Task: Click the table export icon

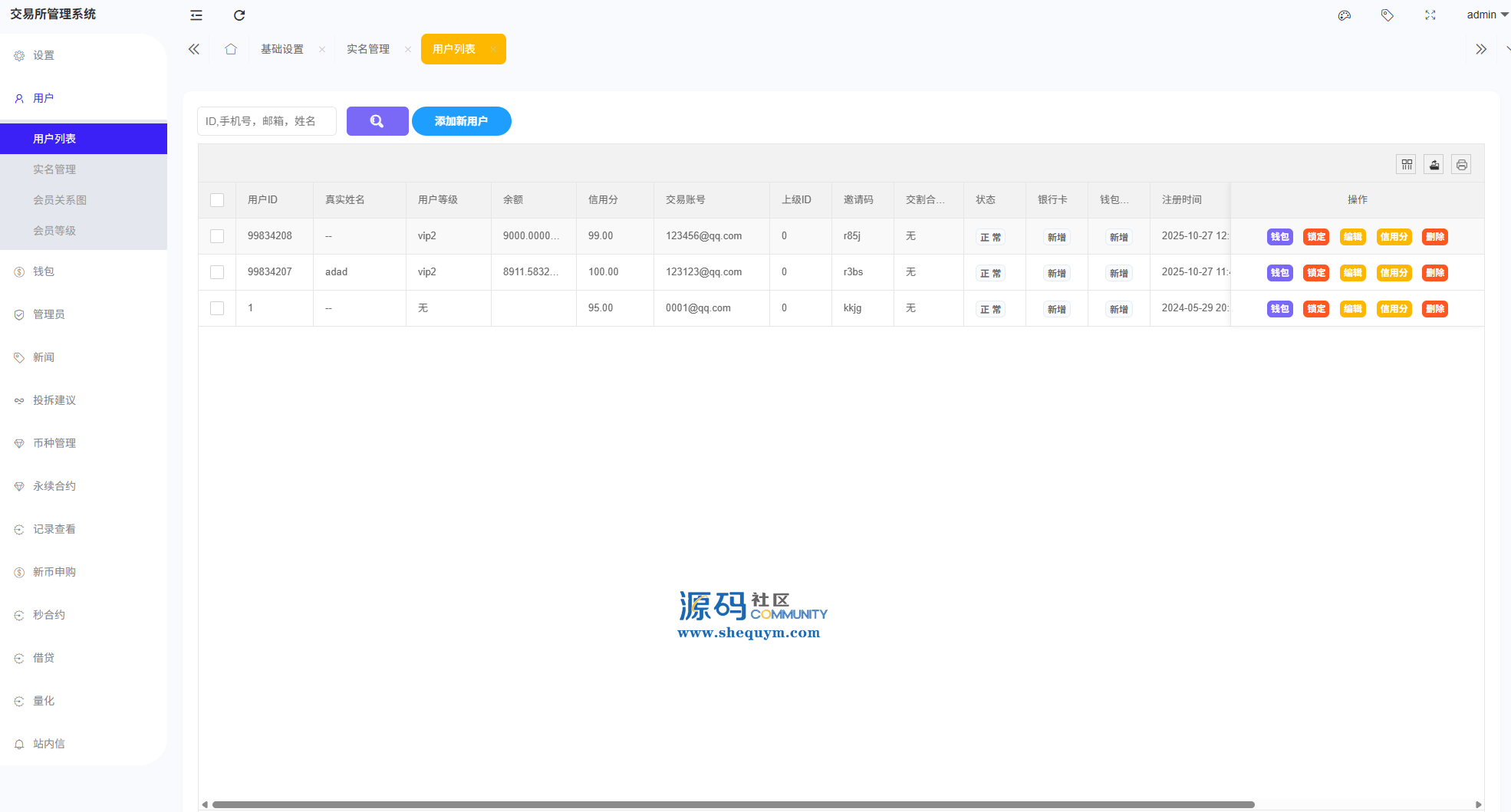Action: [x=1434, y=165]
